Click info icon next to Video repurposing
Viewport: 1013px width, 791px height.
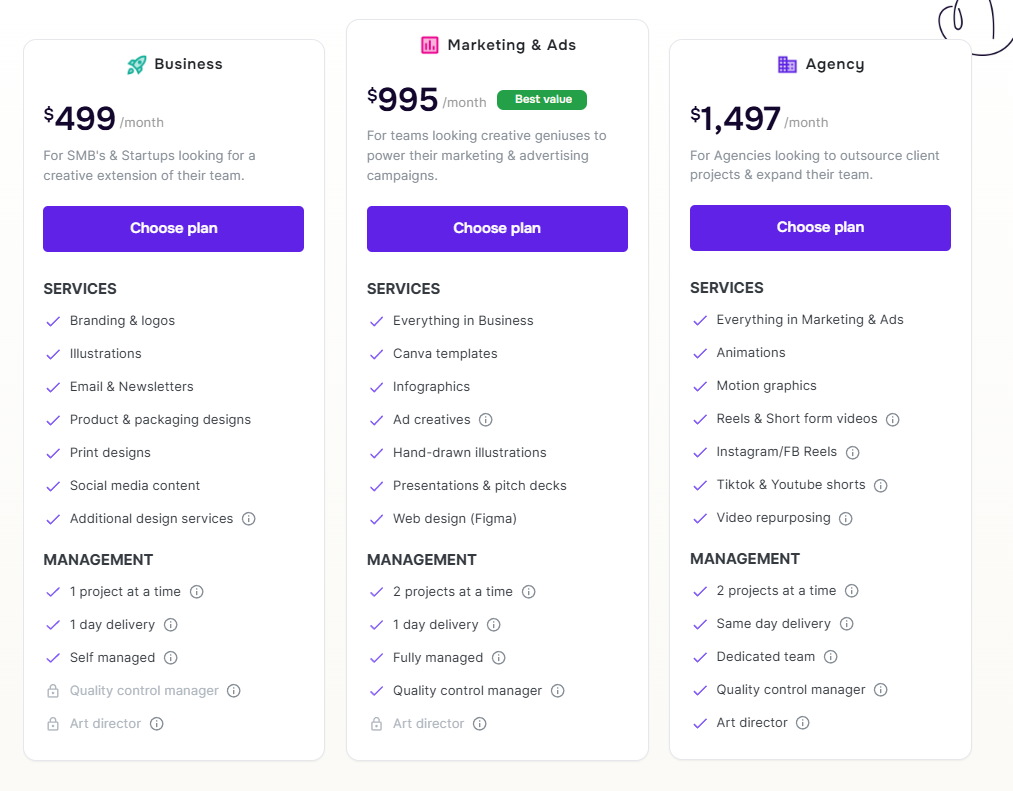(846, 519)
